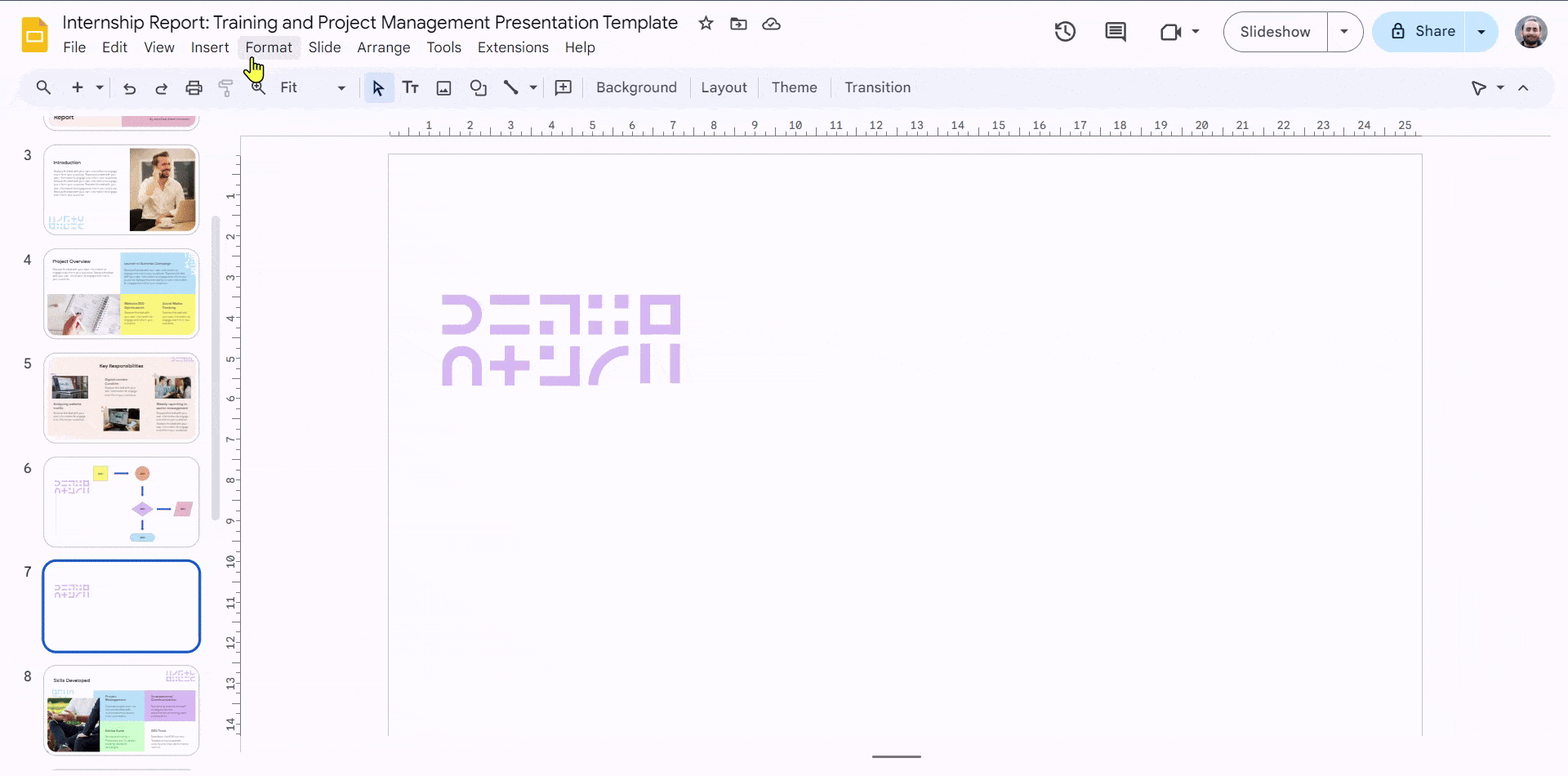Join a Meet video call
This screenshot has height=776, width=1568.
(x=1173, y=32)
